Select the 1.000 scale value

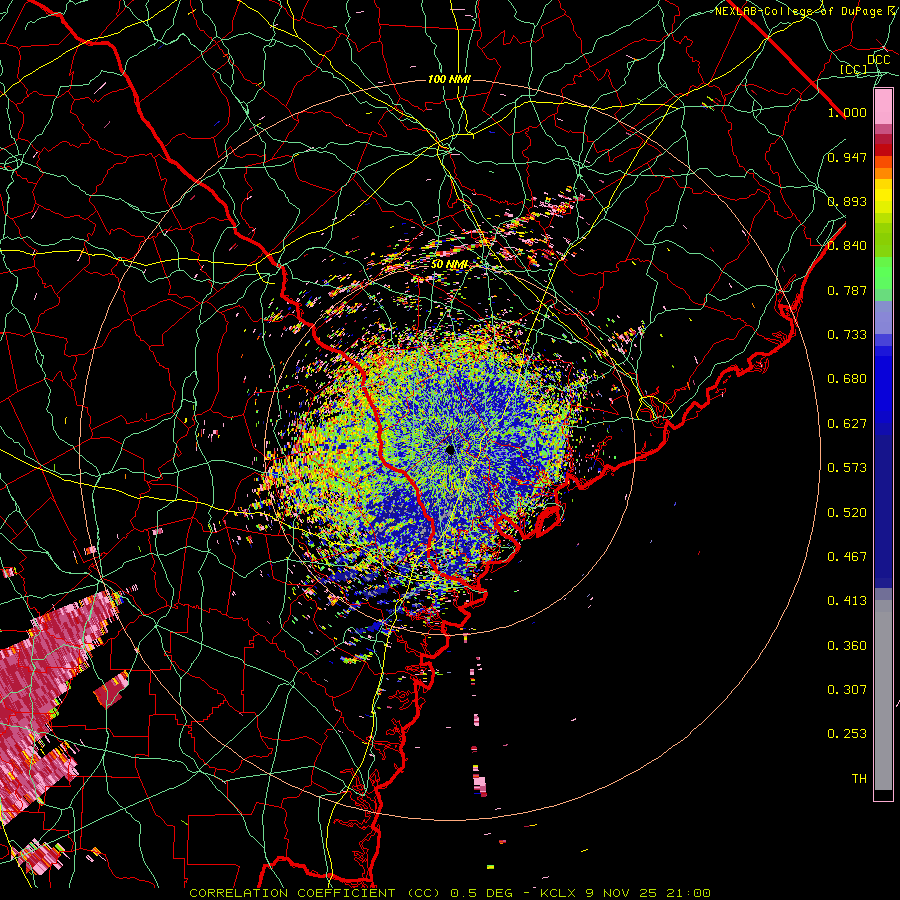click(847, 112)
